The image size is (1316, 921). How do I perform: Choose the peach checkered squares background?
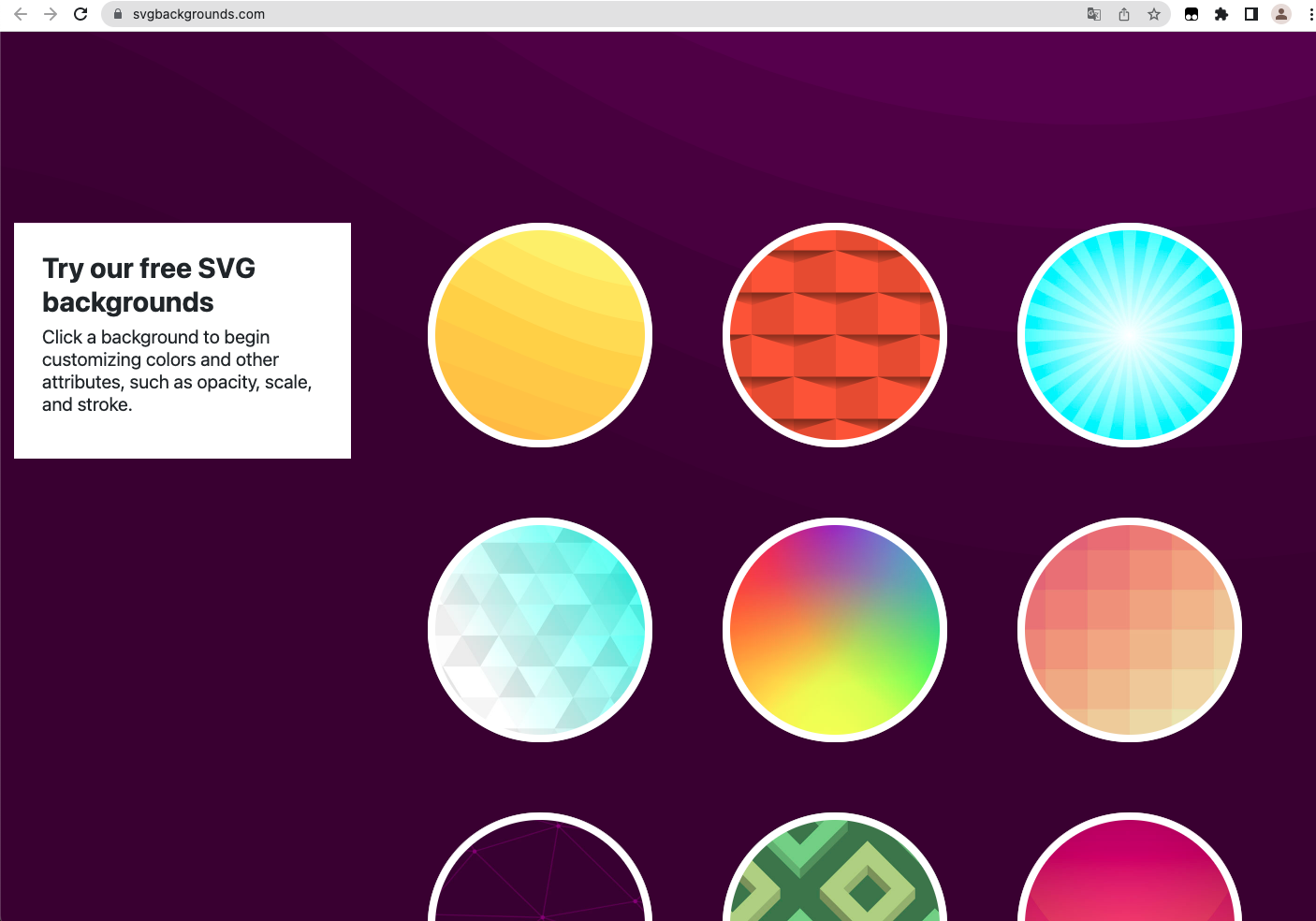tap(1130, 630)
